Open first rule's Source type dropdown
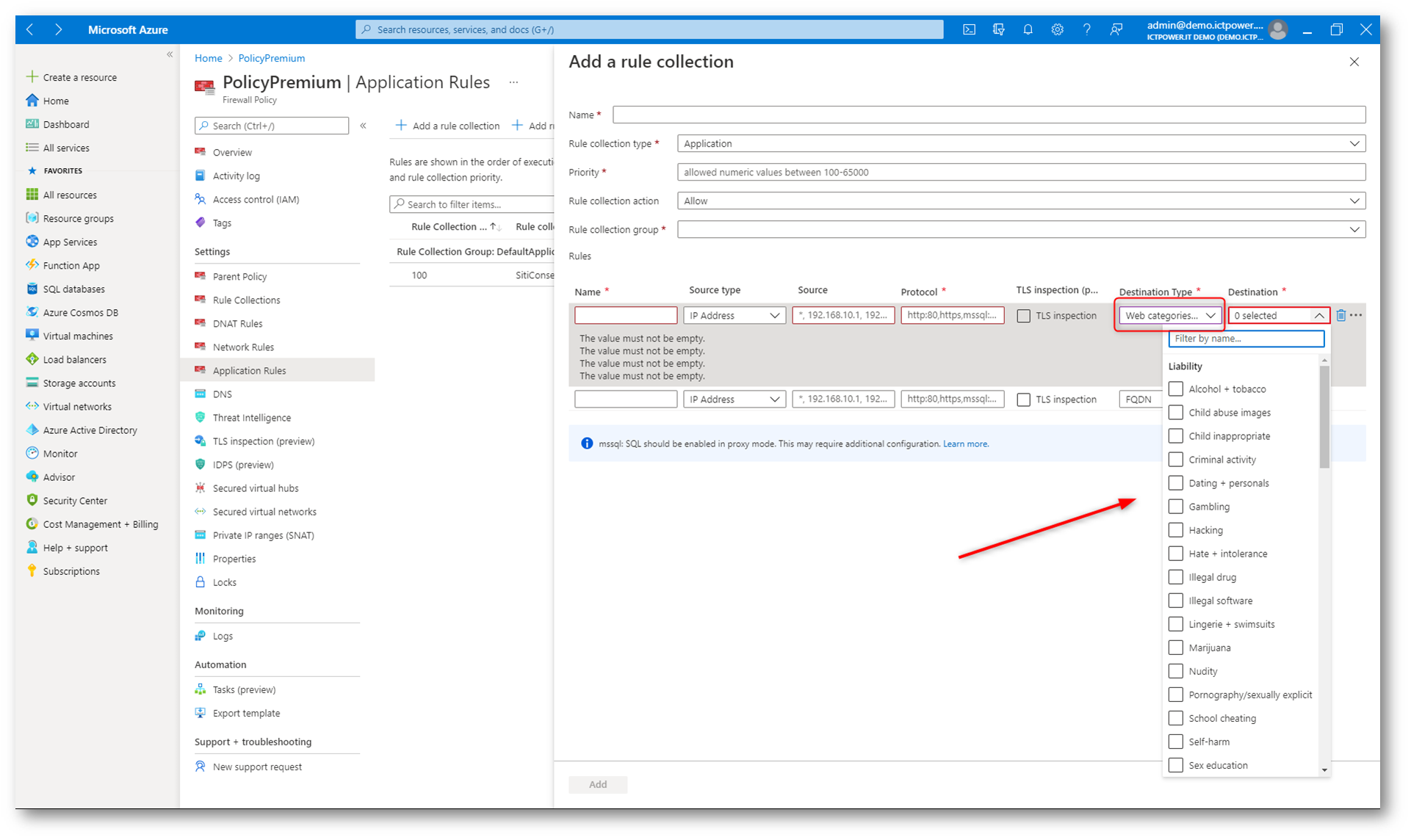Screen dimensions: 1411x840 (735, 315)
